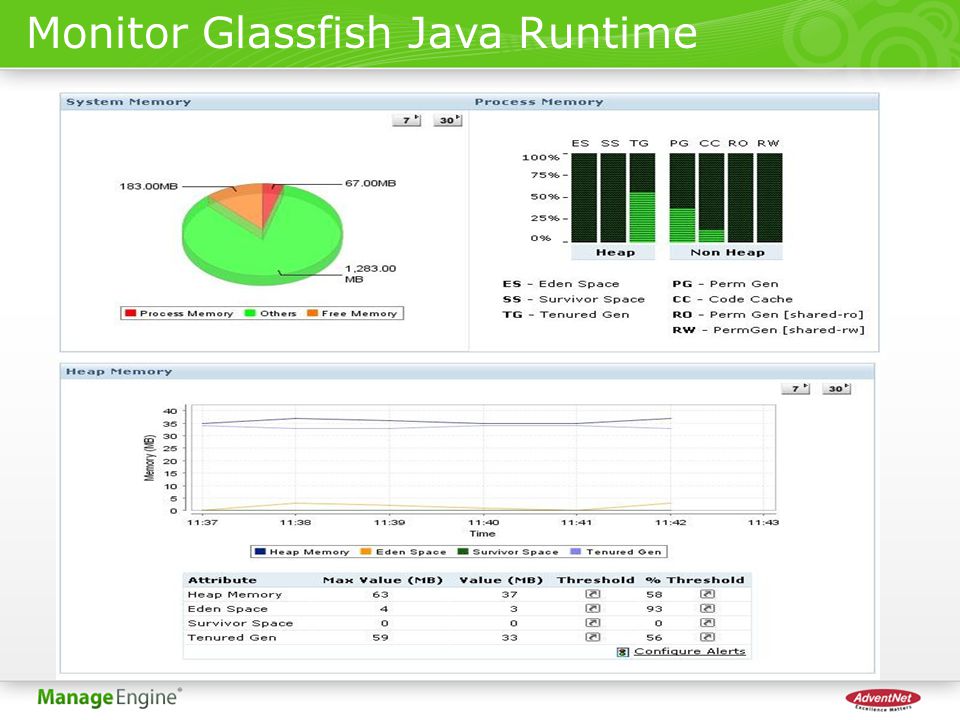Click the RW PermGen shared-rw bar

(770, 197)
